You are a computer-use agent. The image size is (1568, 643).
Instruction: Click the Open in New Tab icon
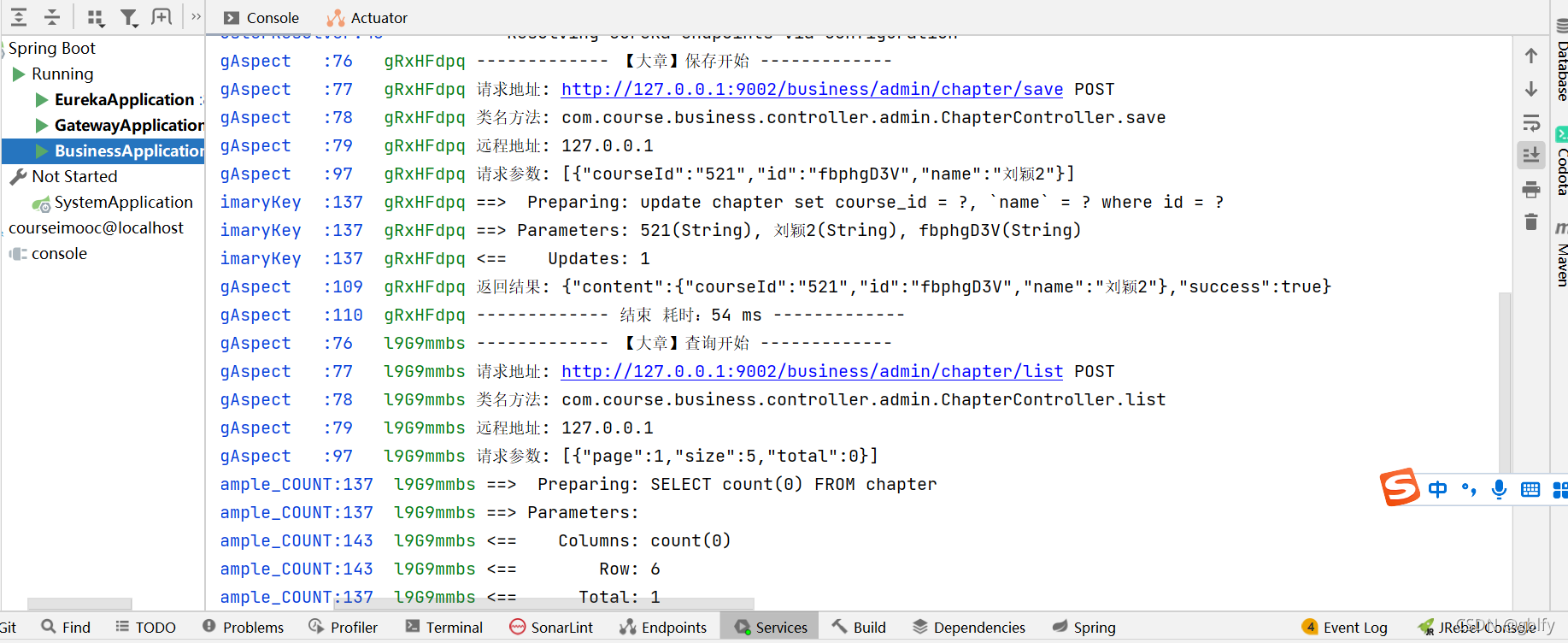point(161,16)
